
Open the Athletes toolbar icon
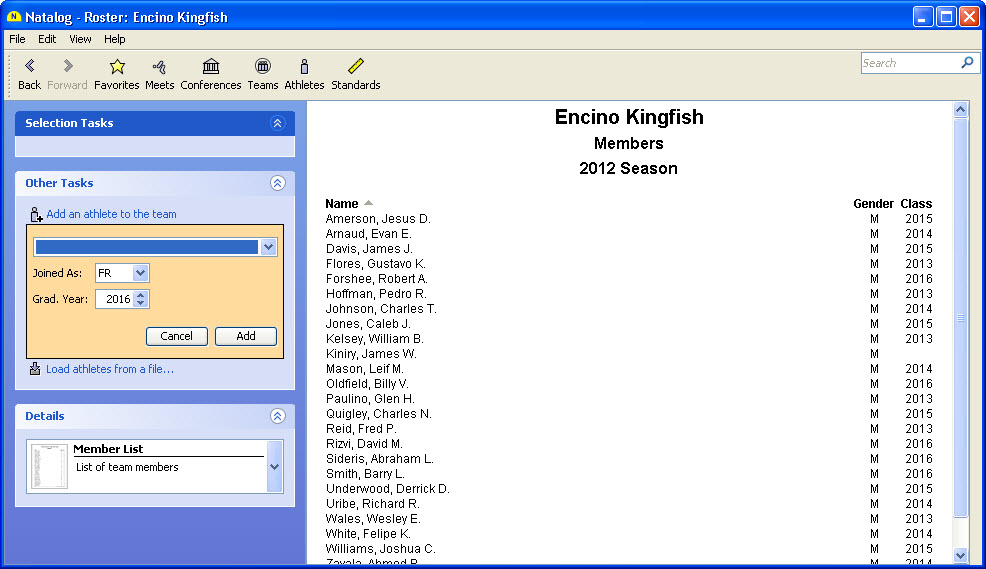point(304,67)
